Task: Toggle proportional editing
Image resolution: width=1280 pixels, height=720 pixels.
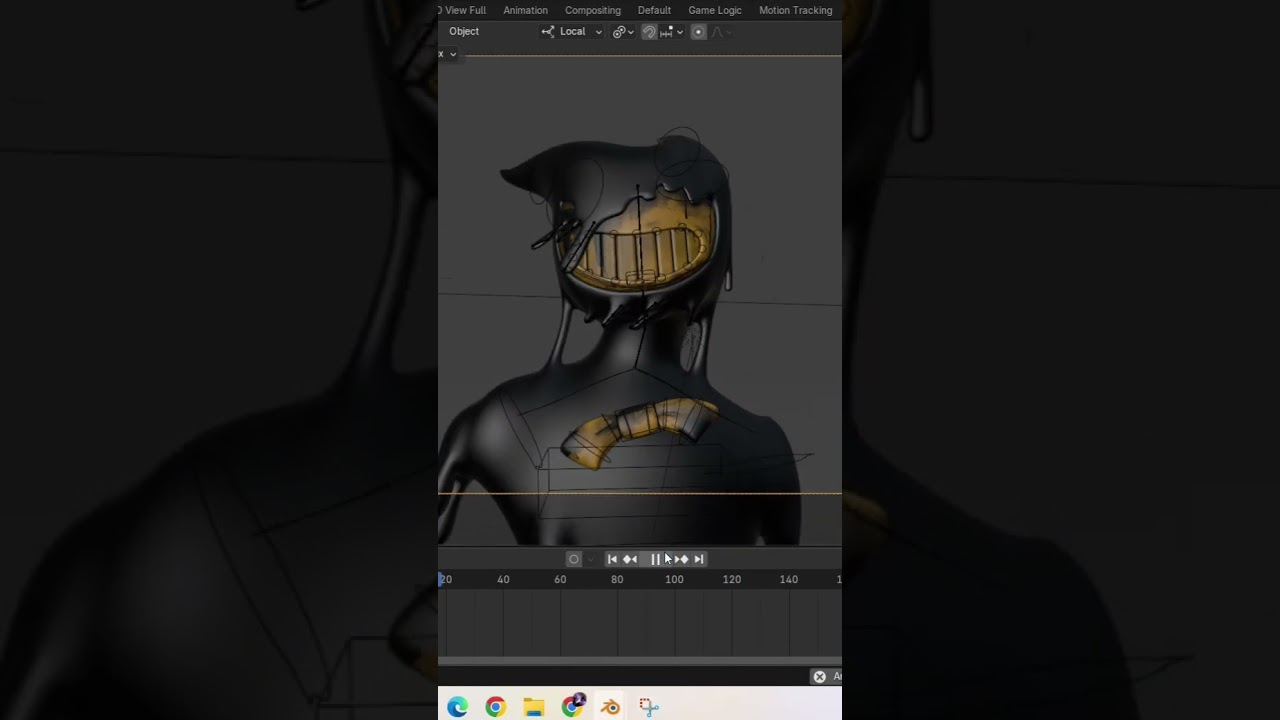Action: pos(698,32)
